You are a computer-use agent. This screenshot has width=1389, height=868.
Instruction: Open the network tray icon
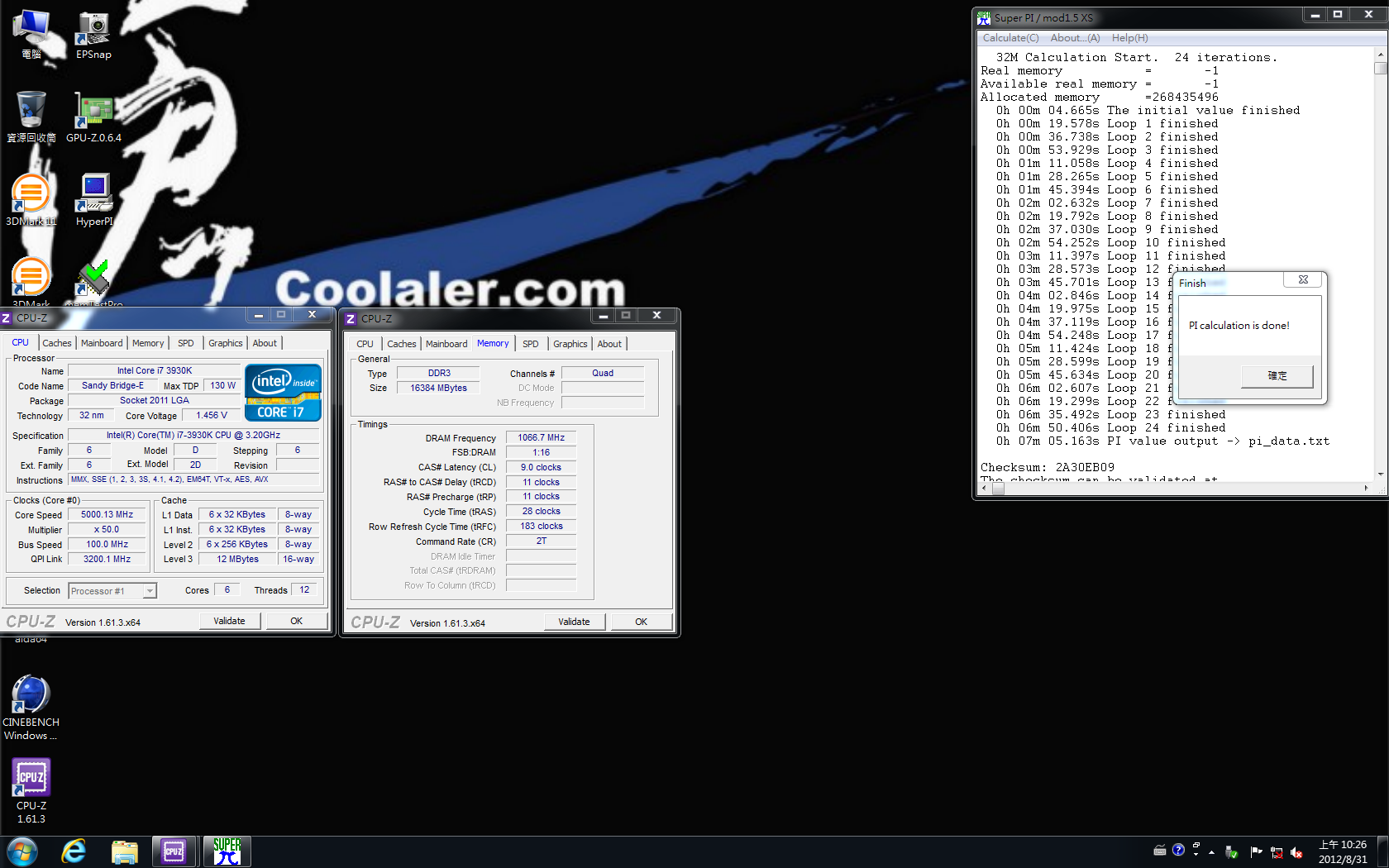(1277, 852)
